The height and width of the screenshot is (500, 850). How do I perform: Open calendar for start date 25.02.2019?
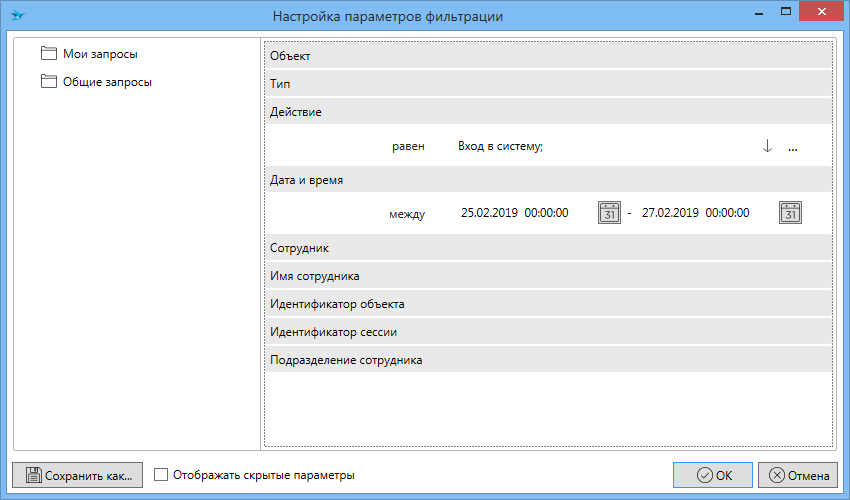[x=609, y=213]
